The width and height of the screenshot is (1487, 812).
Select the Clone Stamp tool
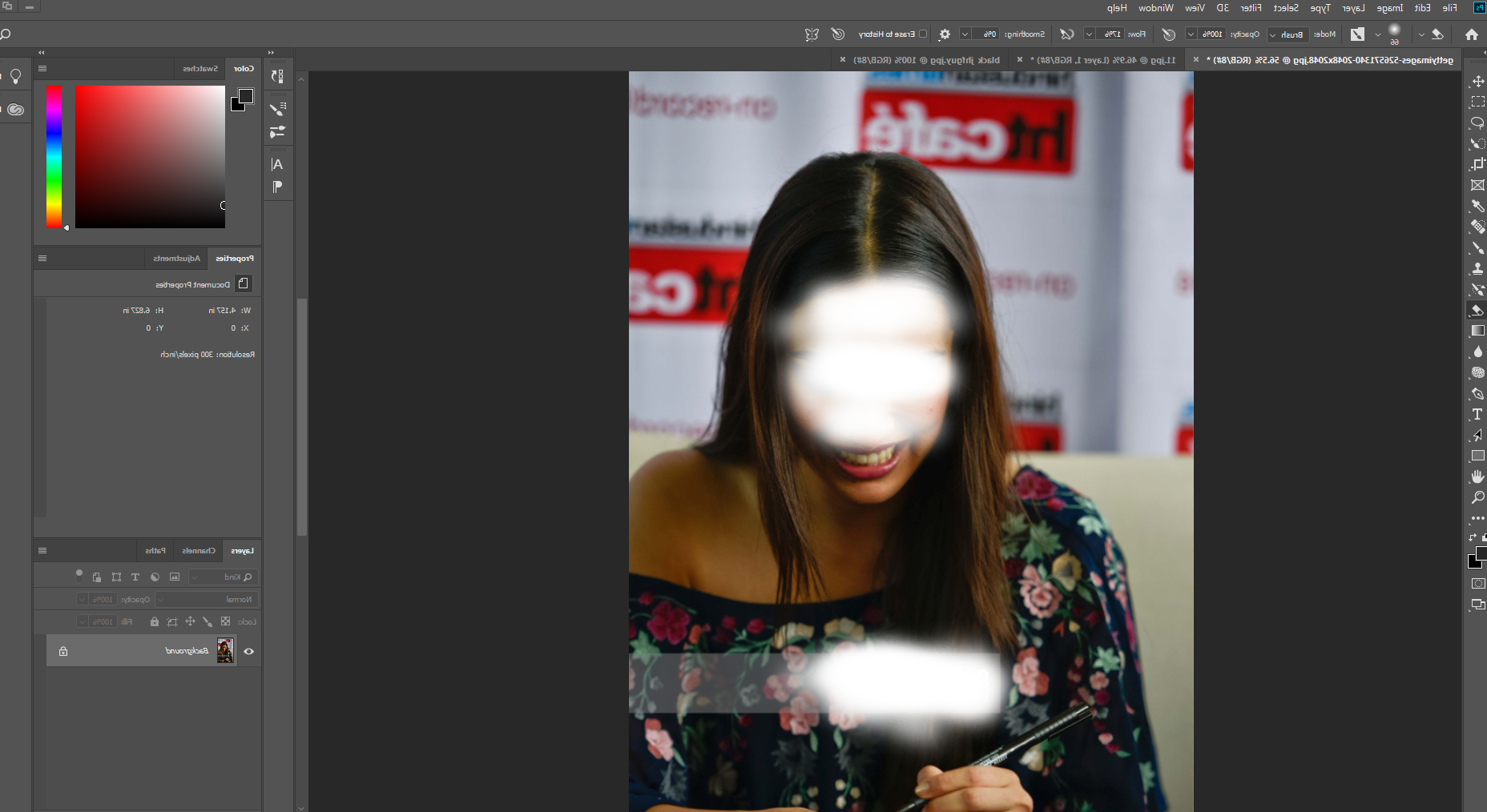[x=1477, y=268]
